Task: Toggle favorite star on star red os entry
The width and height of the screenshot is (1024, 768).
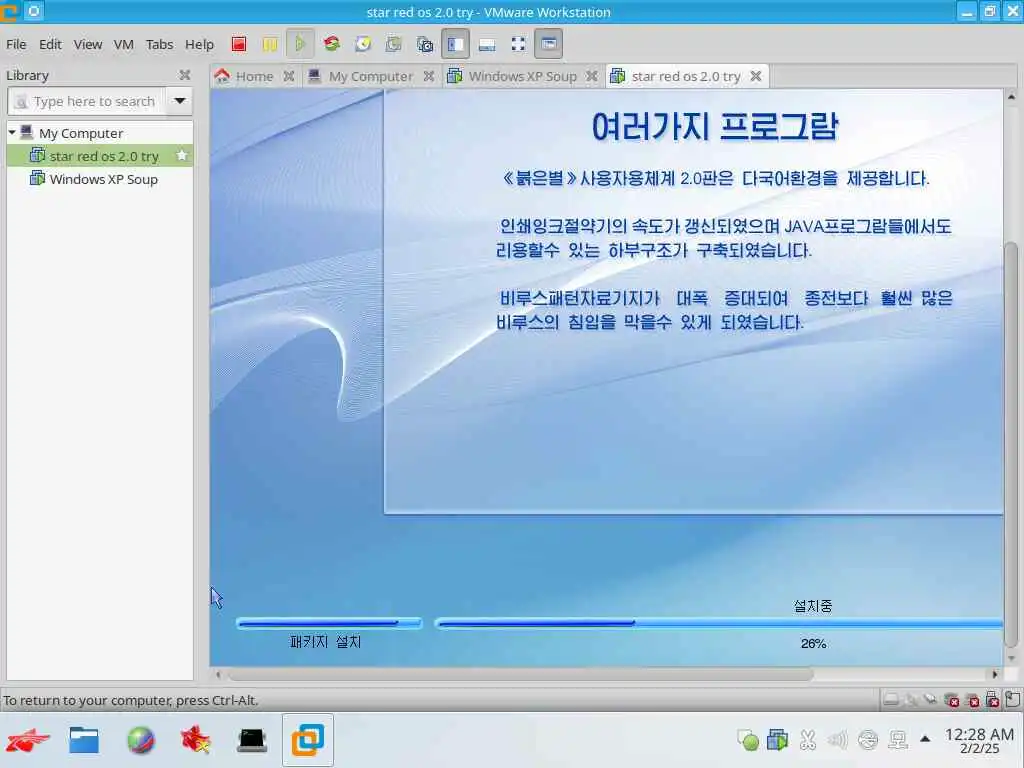Action: coord(182,155)
